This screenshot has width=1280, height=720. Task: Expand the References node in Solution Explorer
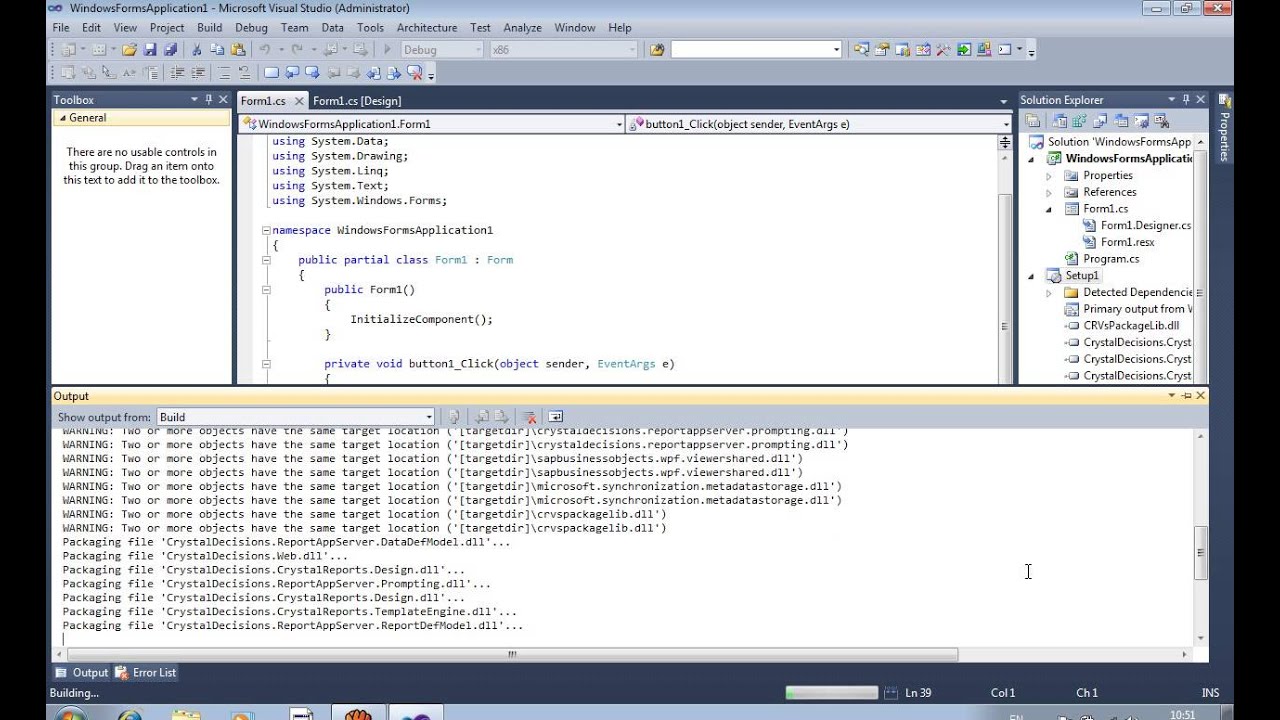pos(1049,192)
